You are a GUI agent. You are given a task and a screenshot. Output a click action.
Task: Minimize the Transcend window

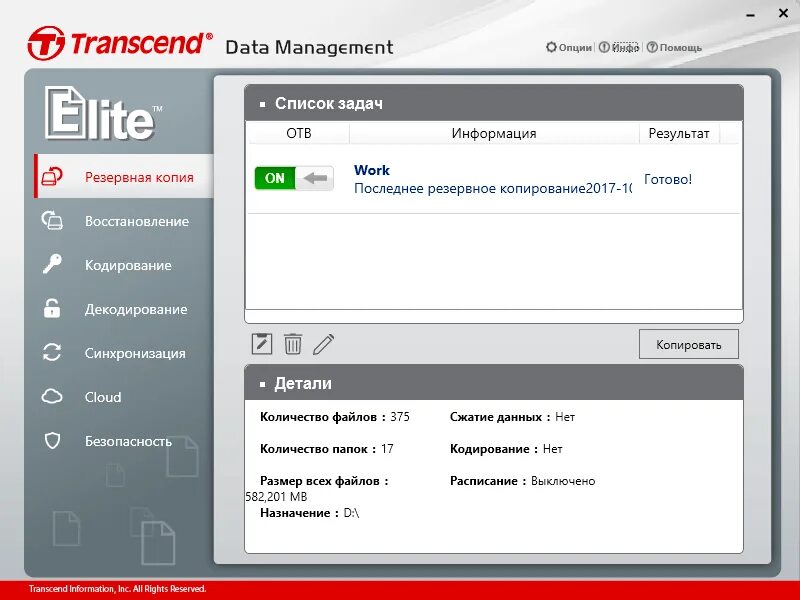coord(751,15)
